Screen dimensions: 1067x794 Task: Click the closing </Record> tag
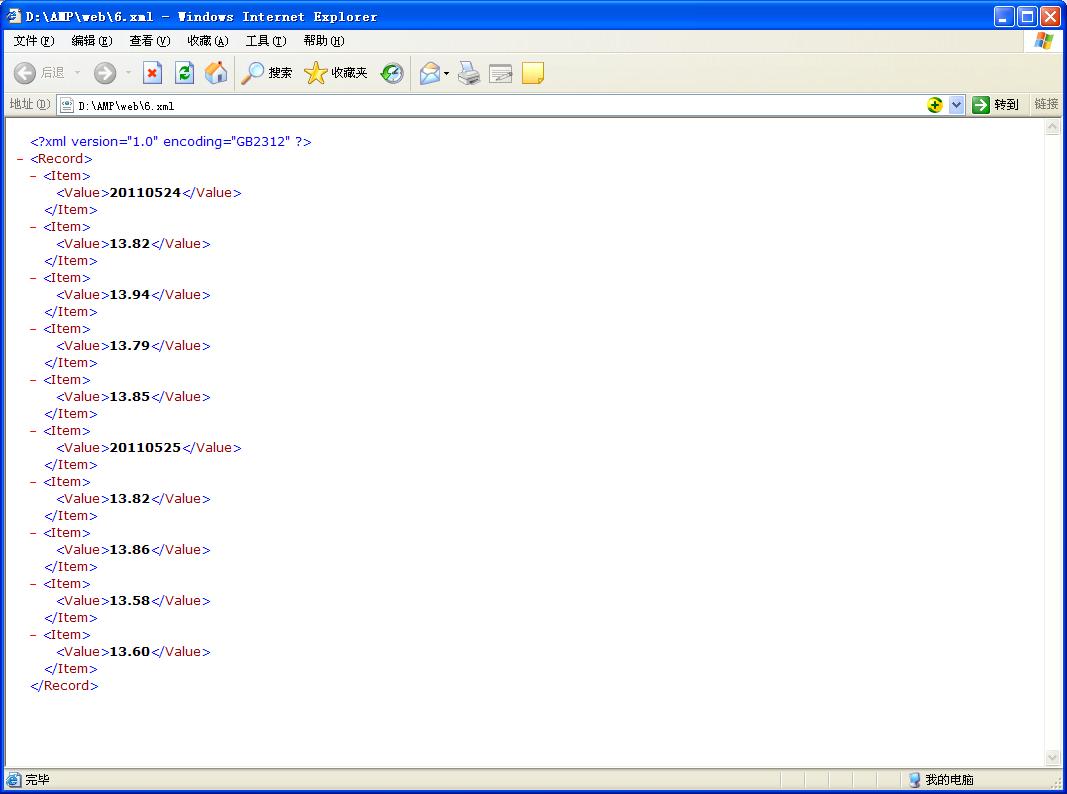(64, 686)
